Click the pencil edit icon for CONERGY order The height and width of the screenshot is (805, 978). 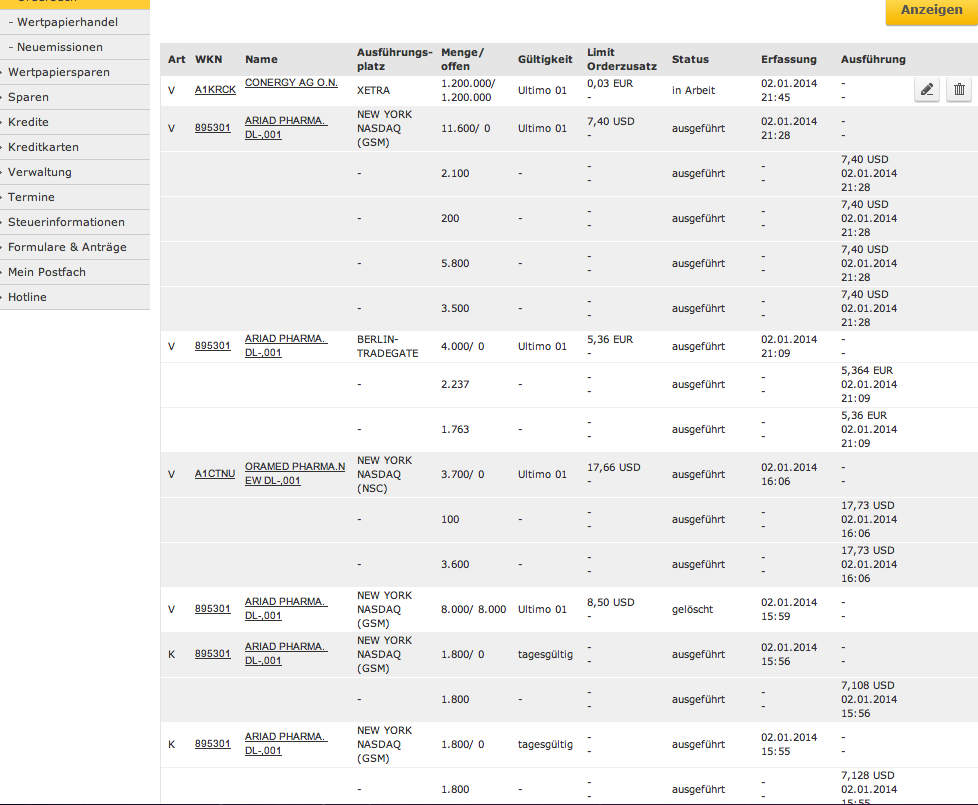pyautogui.click(x=927, y=90)
